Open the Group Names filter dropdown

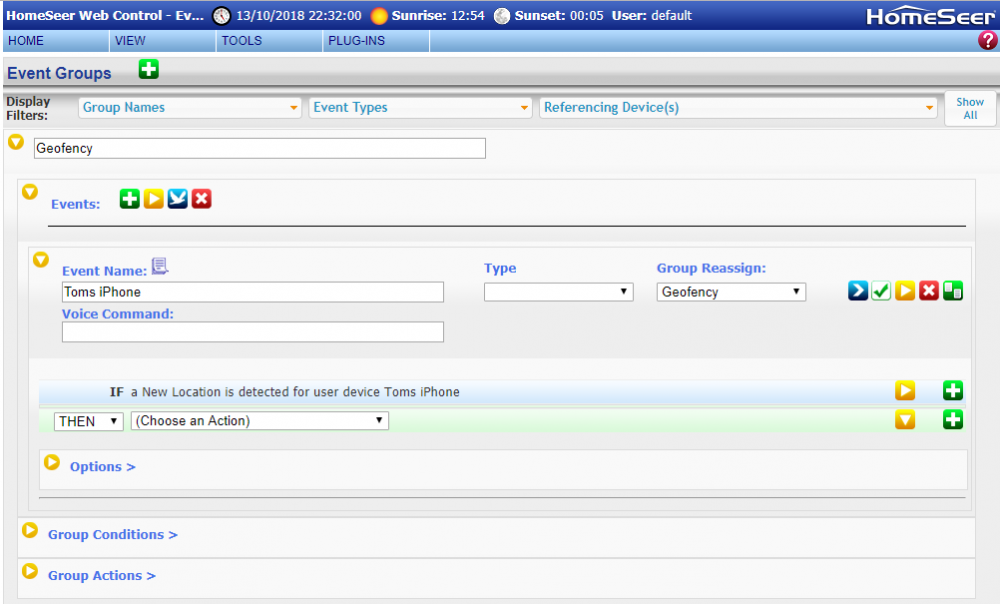coord(190,108)
